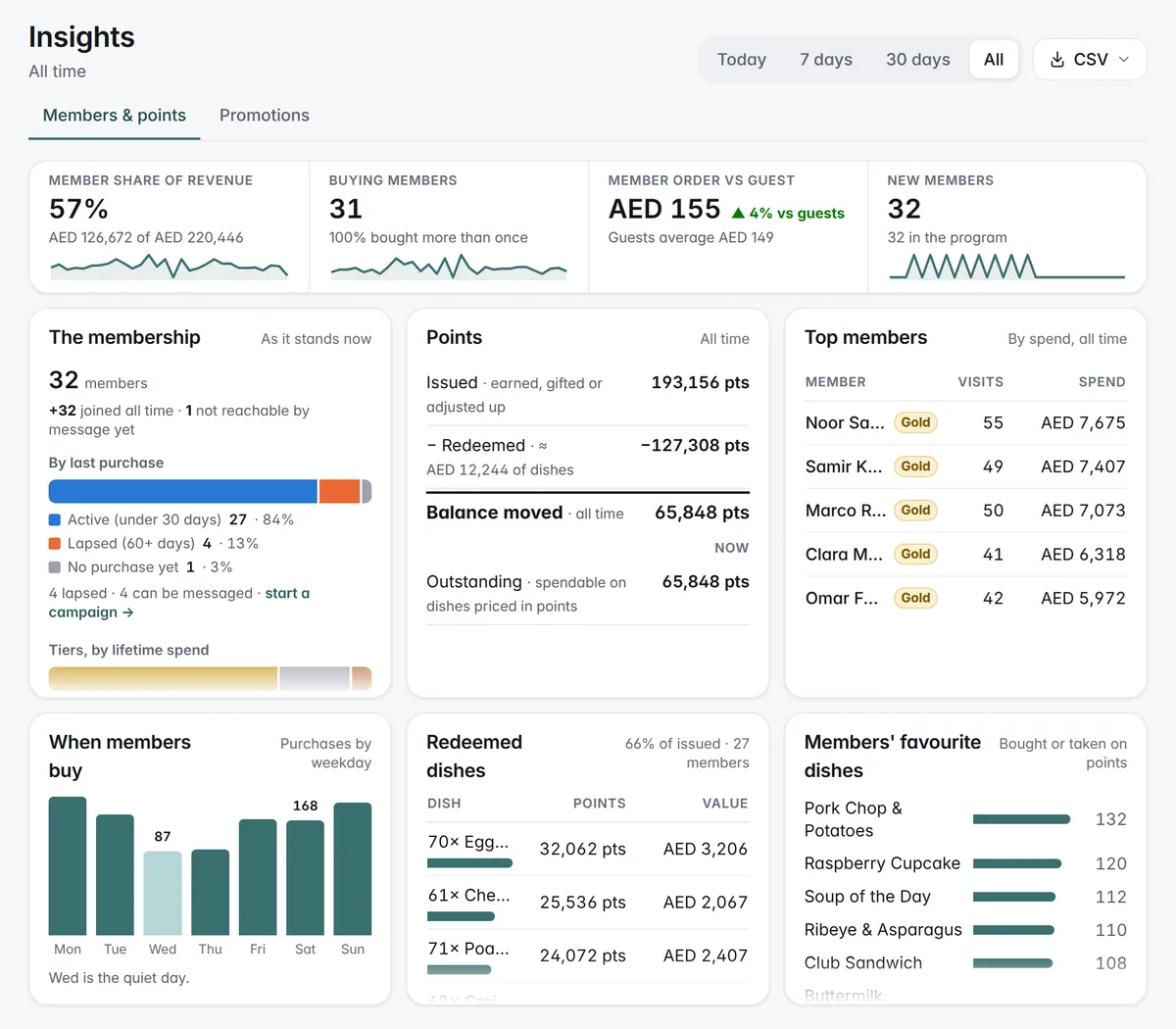Screen dimensions: 1176x1029
Task: Click the Saturday bar labeled 168
Action: tap(305, 878)
